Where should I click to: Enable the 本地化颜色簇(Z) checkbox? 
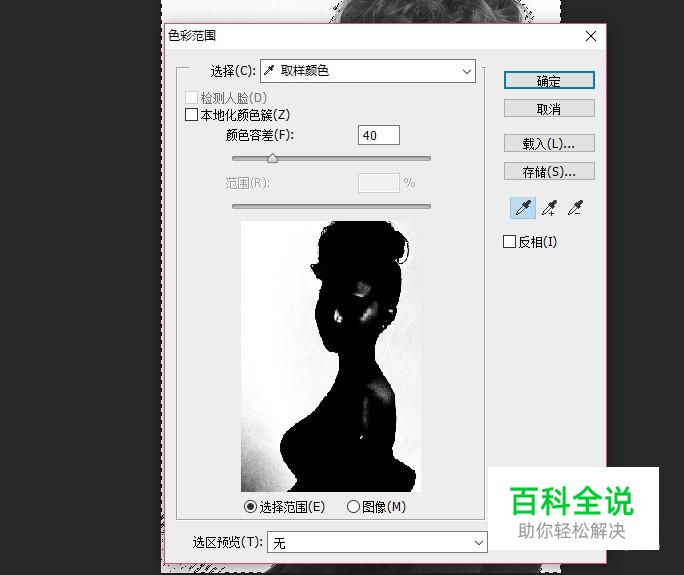(191, 115)
